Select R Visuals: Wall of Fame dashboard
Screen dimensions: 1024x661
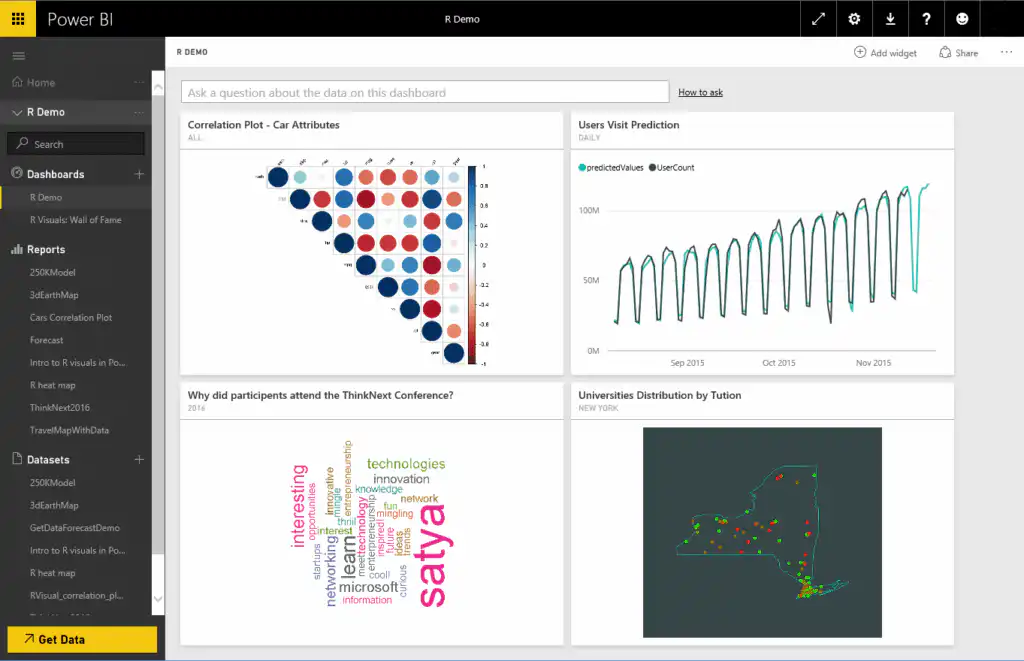click(x=75, y=220)
